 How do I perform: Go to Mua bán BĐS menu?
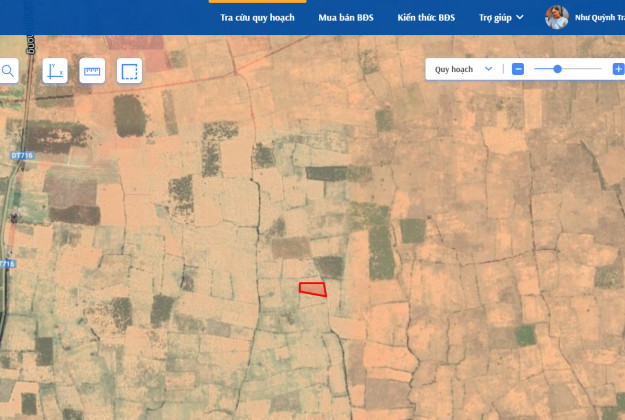click(345, 17)
